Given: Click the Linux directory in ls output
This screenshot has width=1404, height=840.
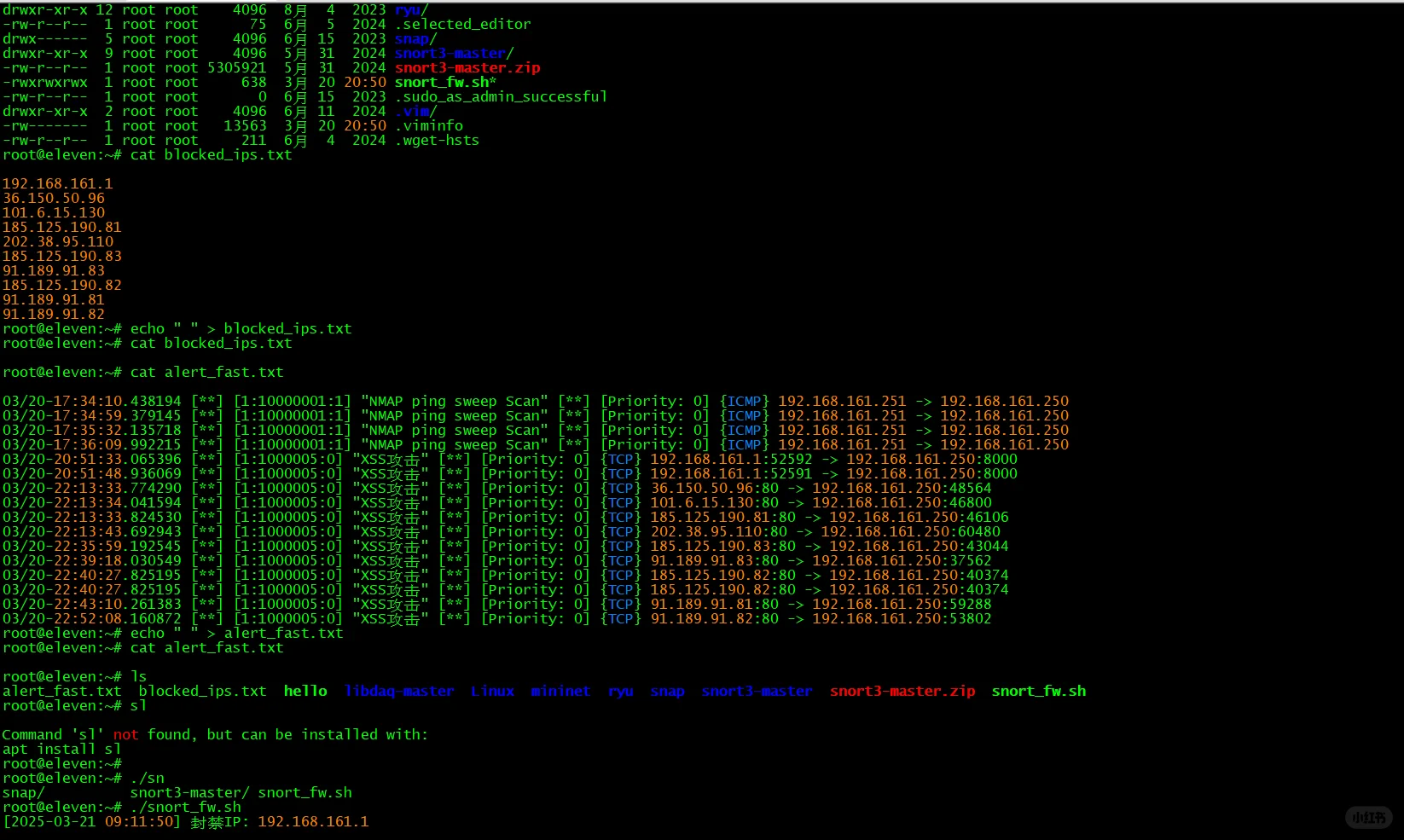Looking at the screenshot, I should 492,691.
